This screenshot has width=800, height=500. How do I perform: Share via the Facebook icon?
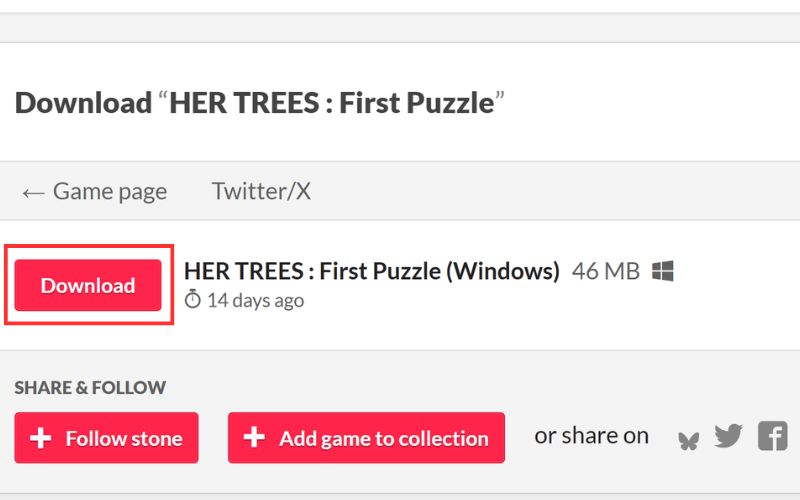[x=772, y=436]
